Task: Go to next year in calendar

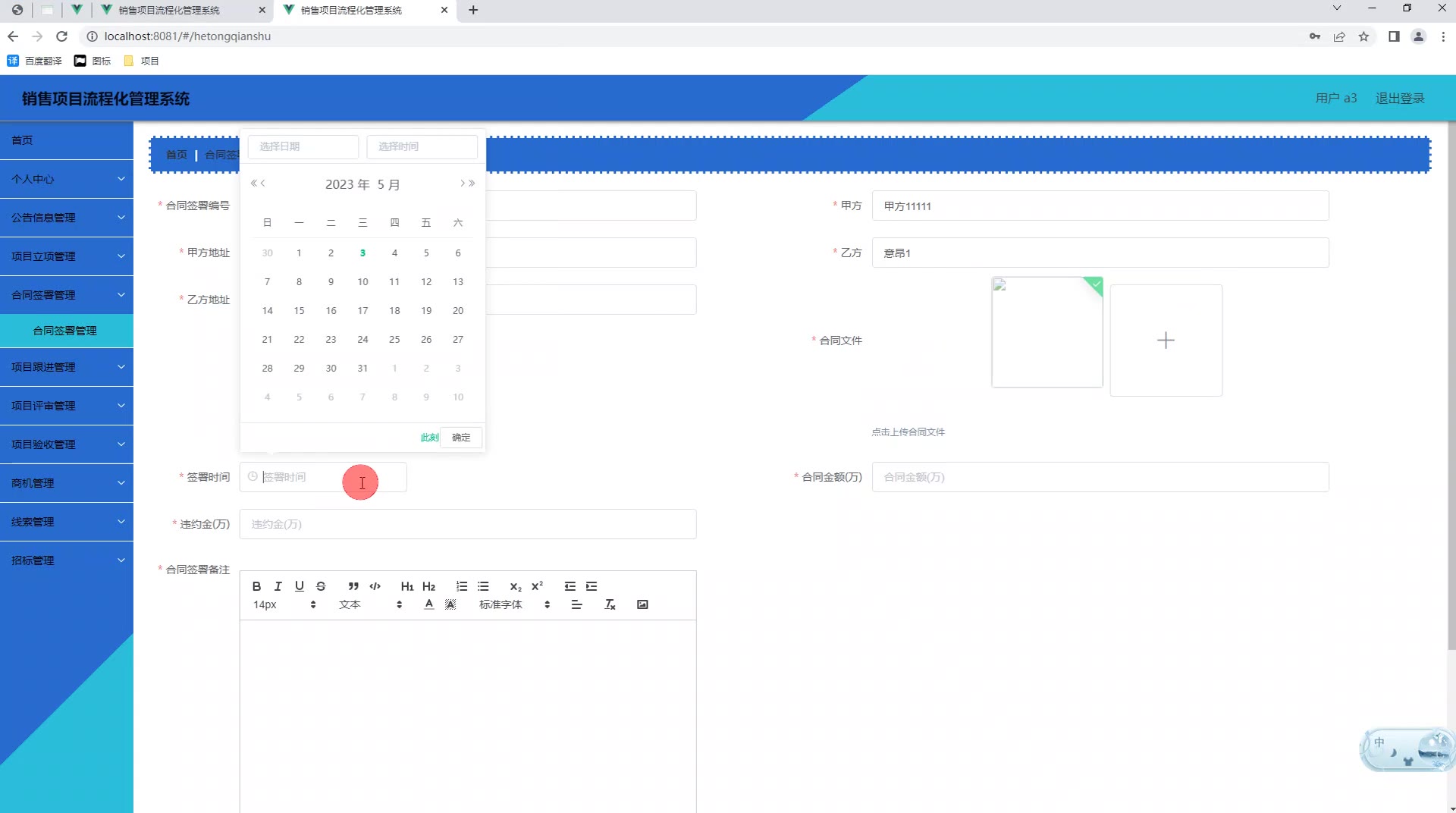Action: [472, 184]
